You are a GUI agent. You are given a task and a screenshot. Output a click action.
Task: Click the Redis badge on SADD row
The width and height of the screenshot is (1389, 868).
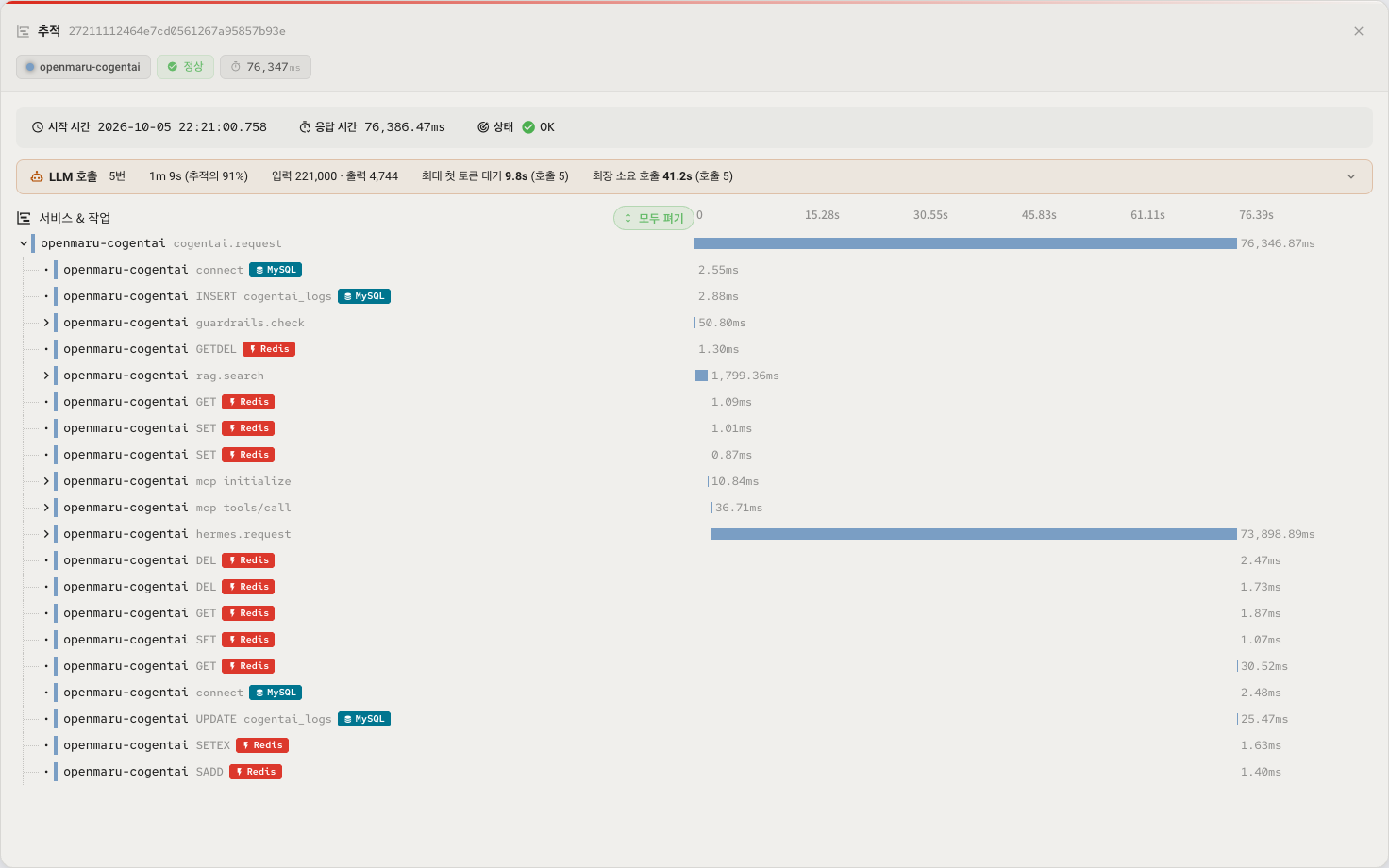[256, 772]
